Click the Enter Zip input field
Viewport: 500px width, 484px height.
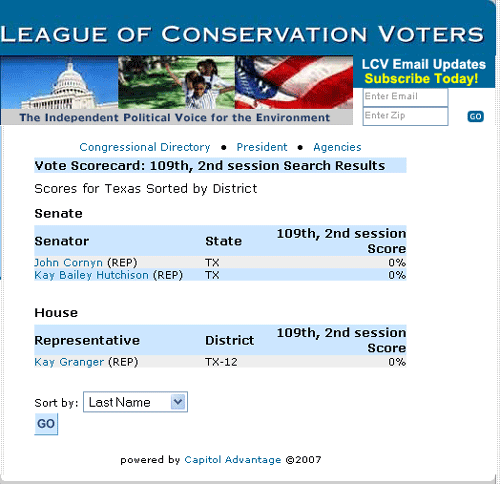click(405, 116)
